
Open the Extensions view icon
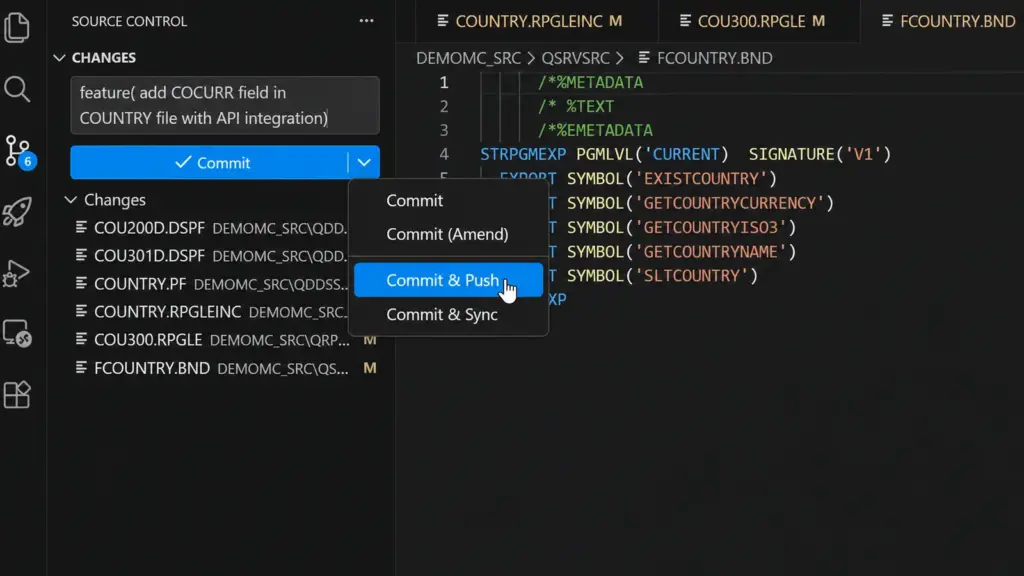[17, 394]
